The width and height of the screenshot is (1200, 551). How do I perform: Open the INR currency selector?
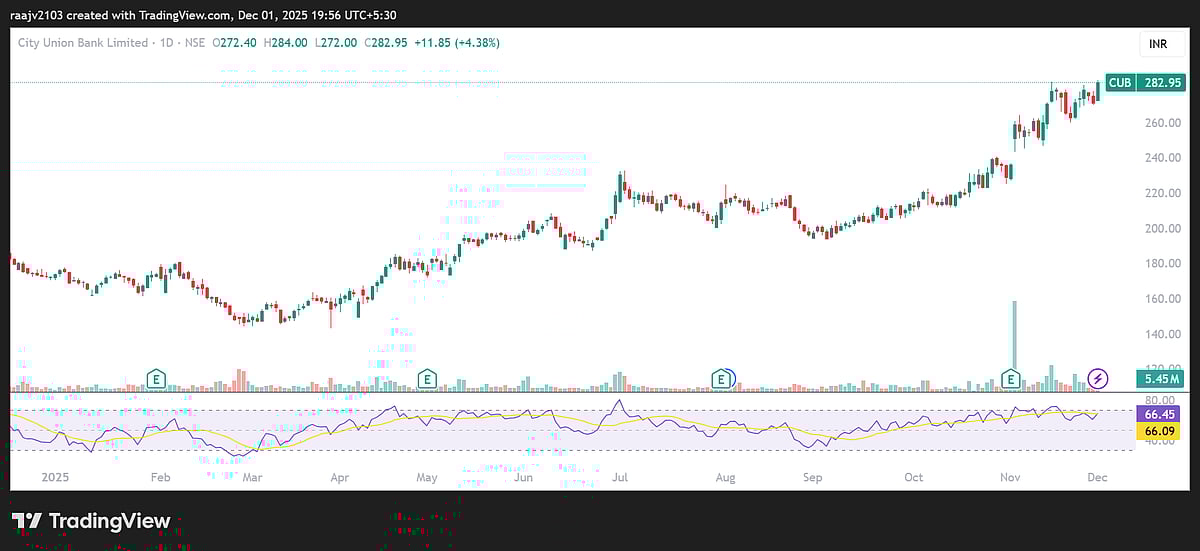click(1158, 44)
